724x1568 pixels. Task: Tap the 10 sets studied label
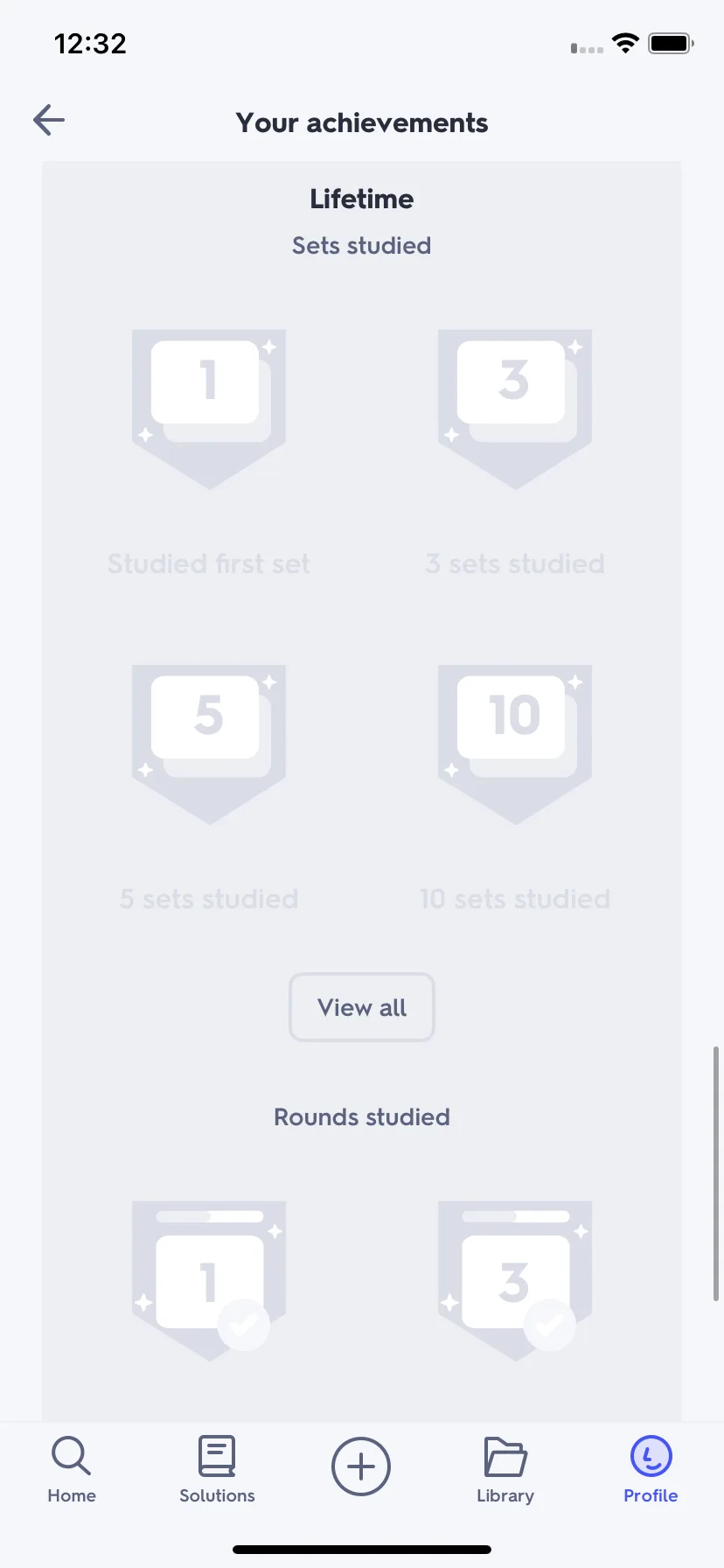point(515,899)
